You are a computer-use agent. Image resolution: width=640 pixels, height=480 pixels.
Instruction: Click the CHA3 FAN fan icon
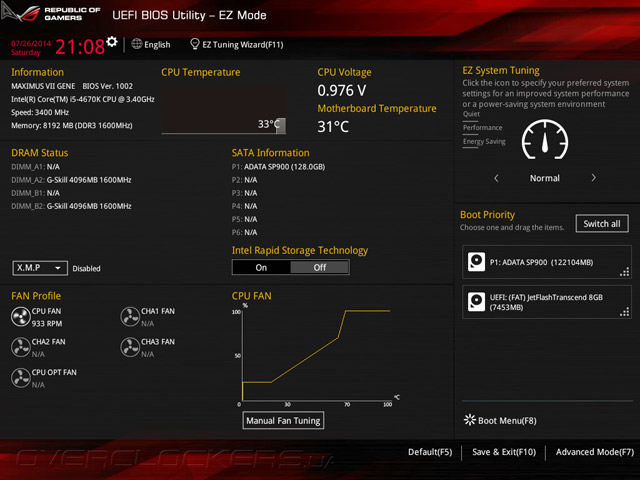click(130, 347)
